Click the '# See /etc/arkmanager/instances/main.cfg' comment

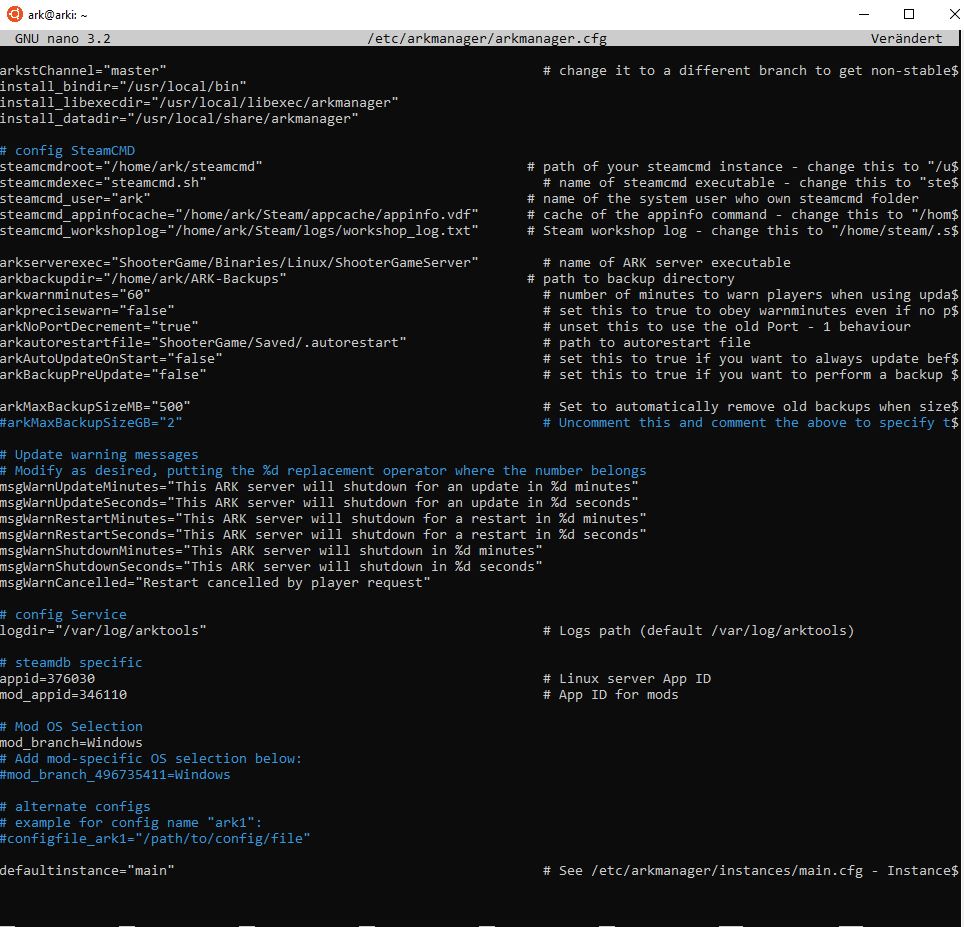click(751, 870)
